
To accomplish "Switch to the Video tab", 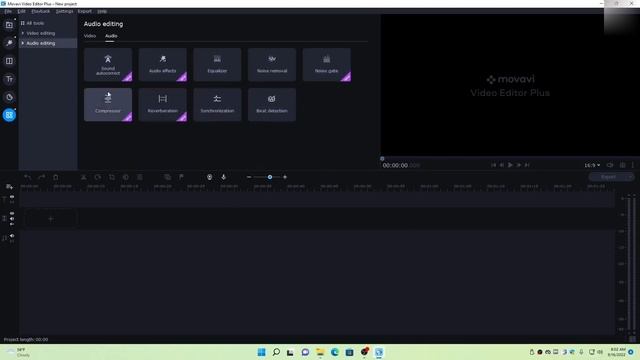I will (x=90, y=36).
